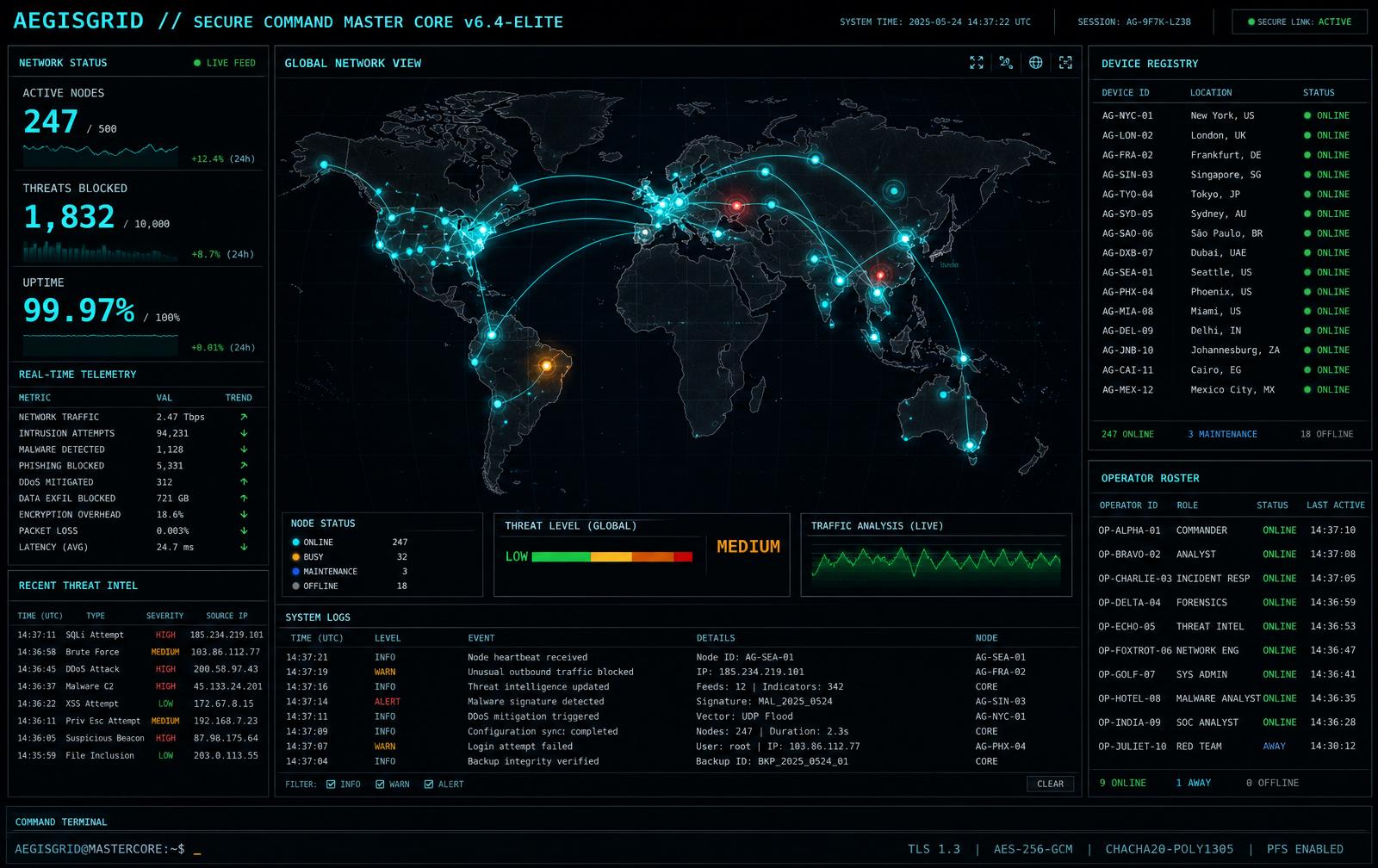This screenshot has width=1378, height=868.
Task: Click the Threat Level color gradient bar
Action: [x=612, y=557]
